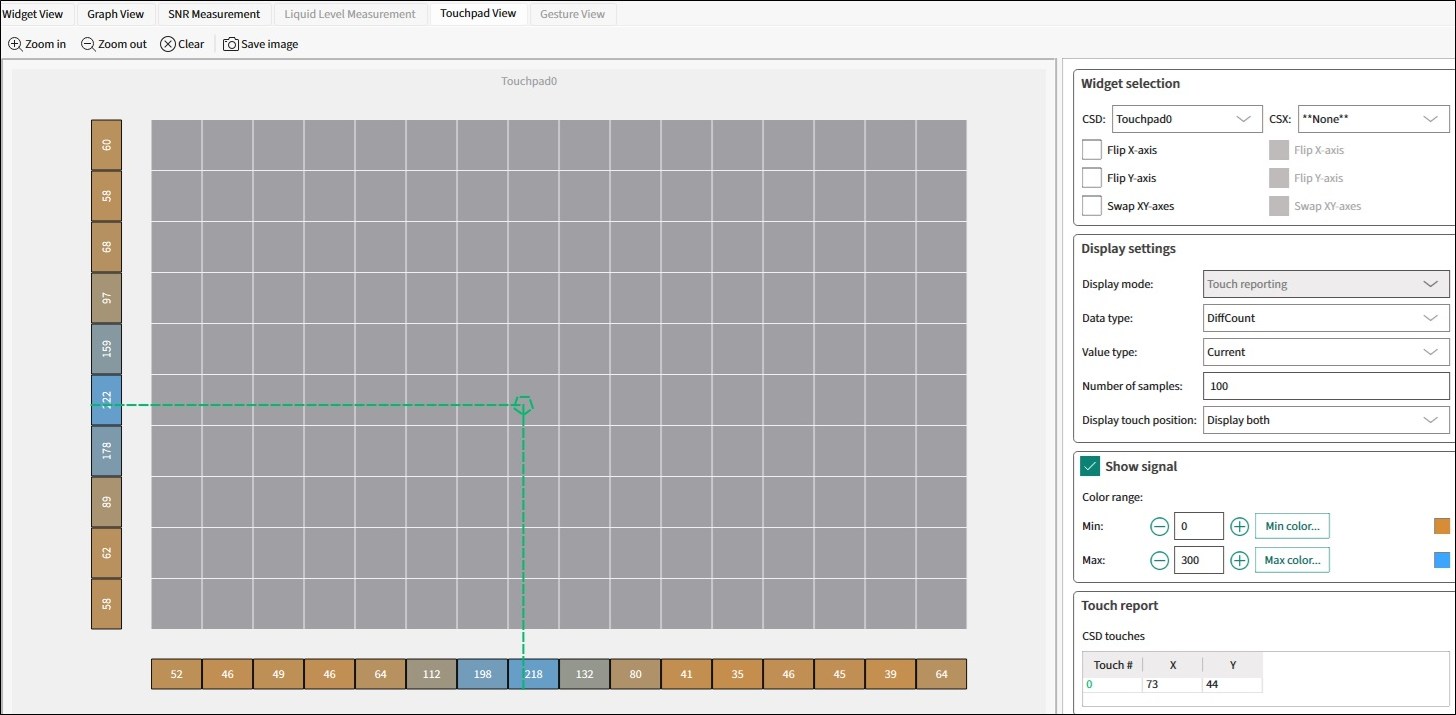Decrease Max color range with minus icon
1456x715 pixels.
point(1159,560)
